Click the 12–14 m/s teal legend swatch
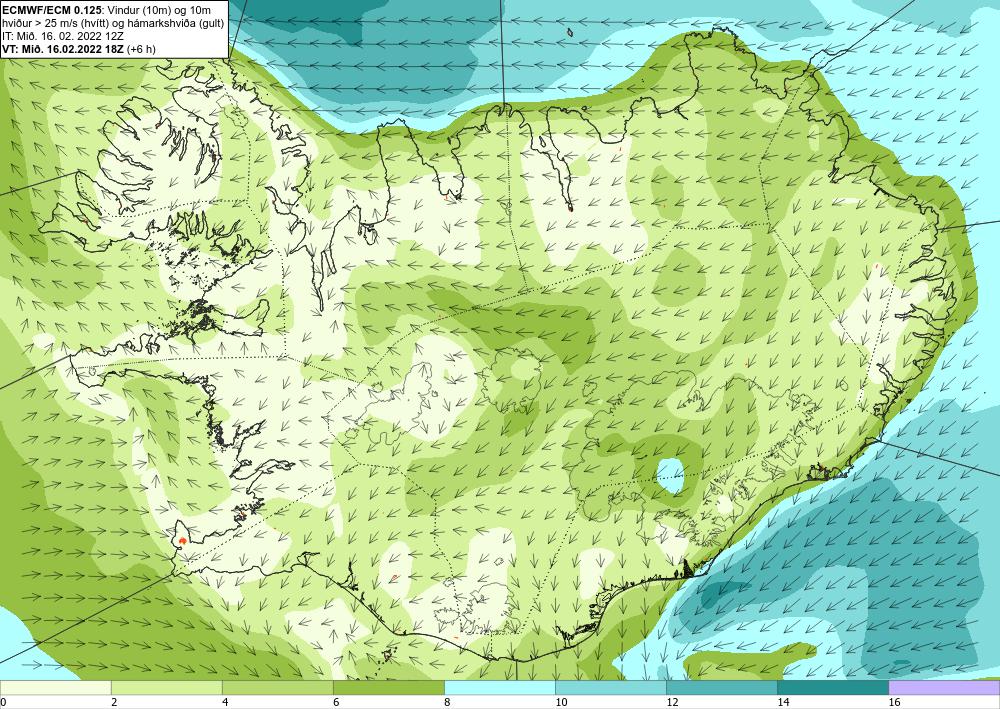 (722, 688)
